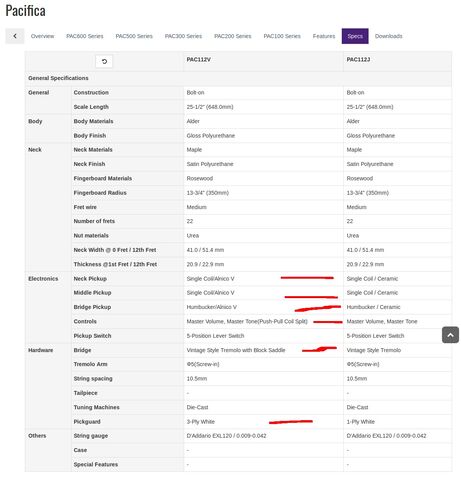Screen dimensions: 461x480
Task: Click the Pickguard row label
Action: tap(87, 422)
